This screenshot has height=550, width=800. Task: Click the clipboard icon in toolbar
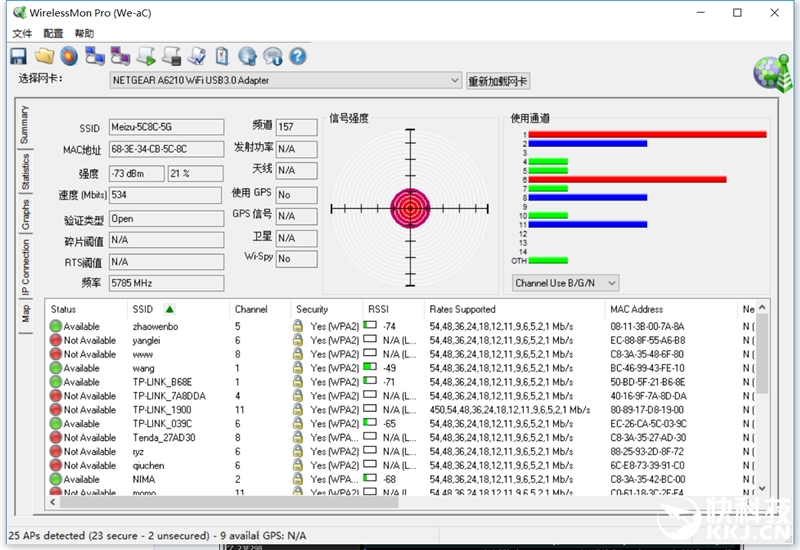point(222,56)
